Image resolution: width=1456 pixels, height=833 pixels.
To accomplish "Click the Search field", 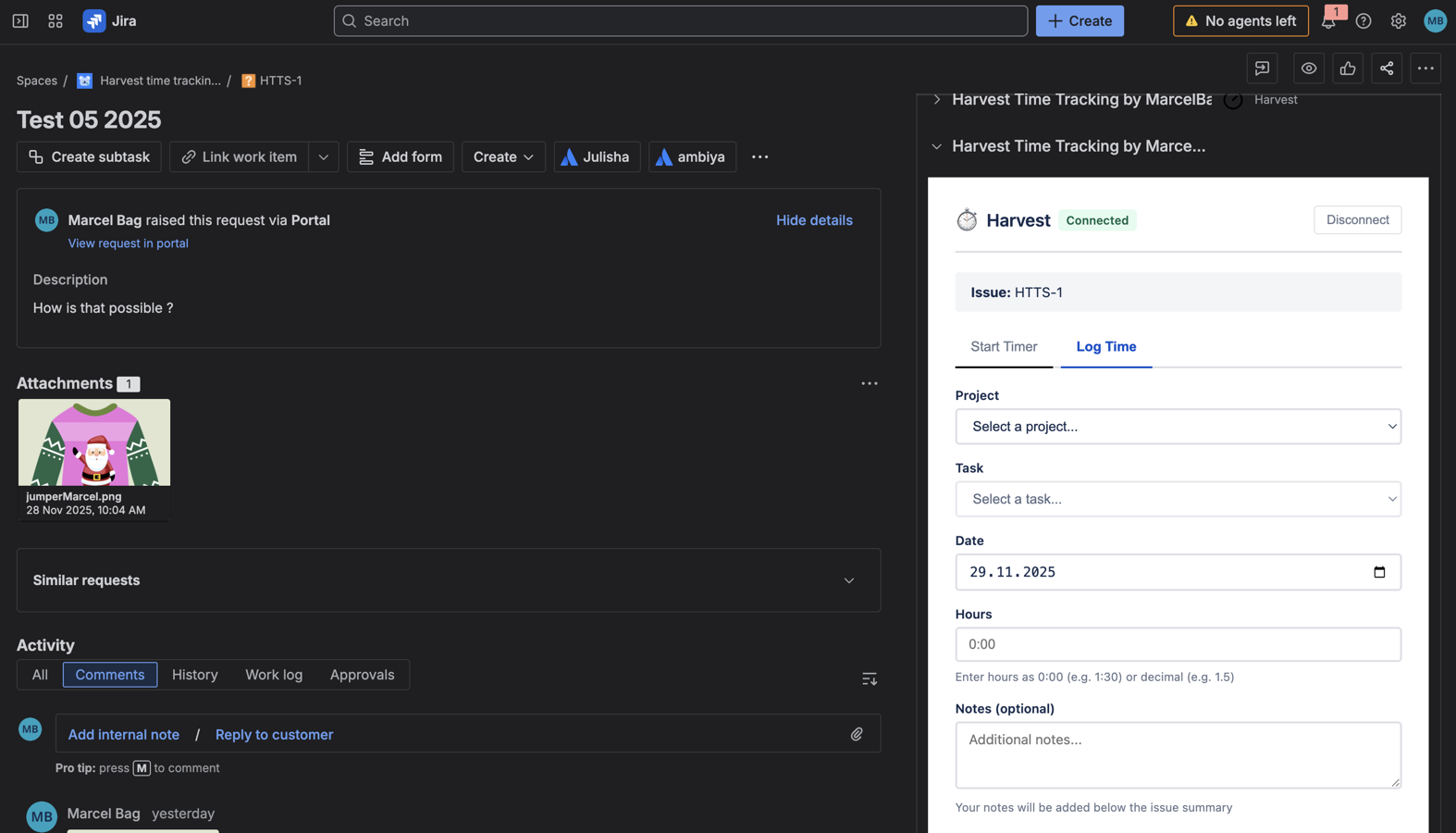I will [681, 20].
